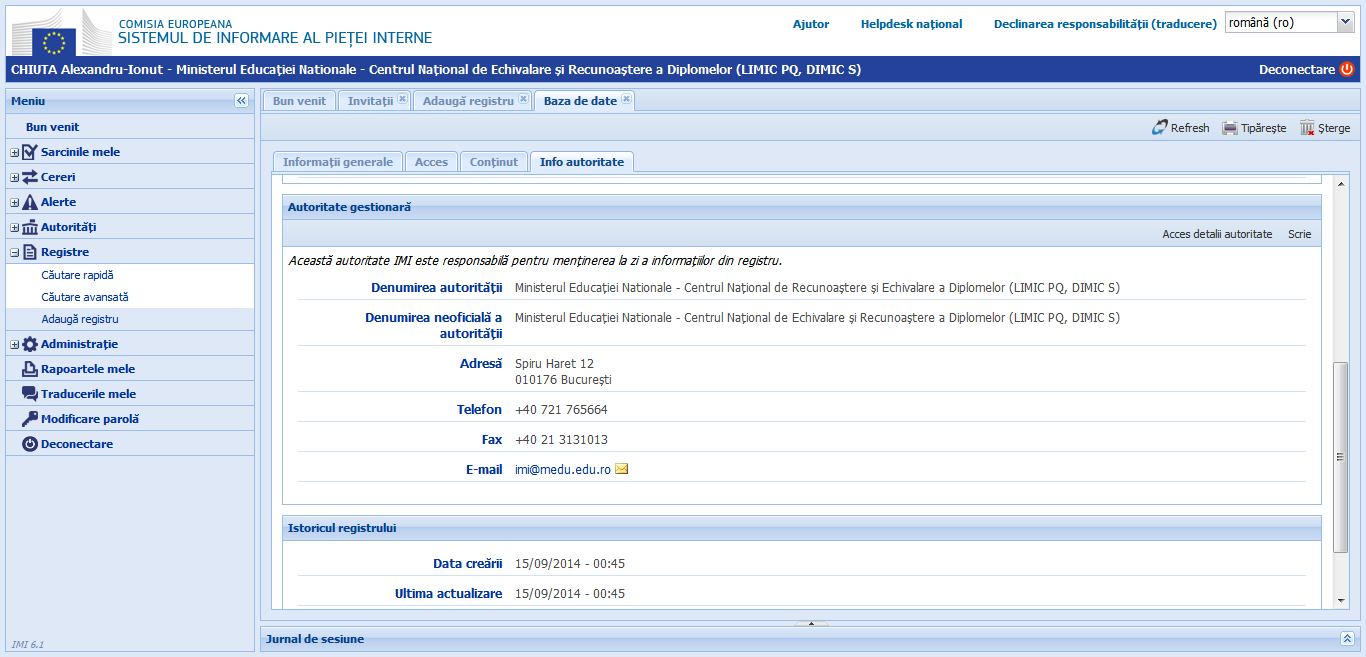Collapse the Registre menu section
The height and width of the screenshot is (657, 1366).
13,251
